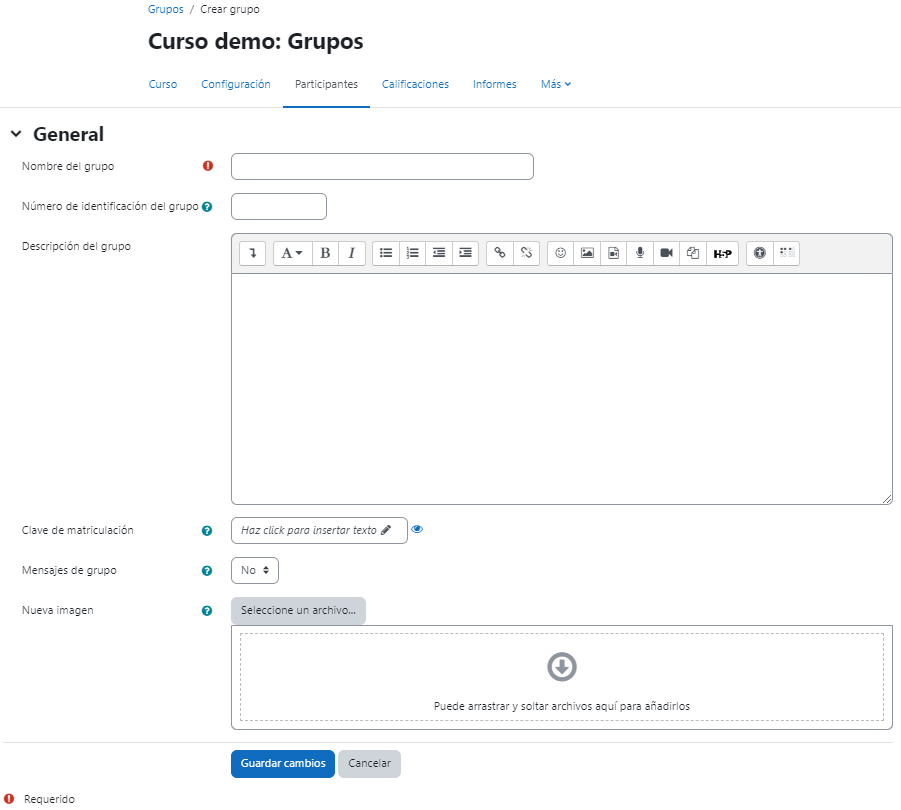Switch to the Calificaciones tab
The width and height of the screenshot is (901, 810).
click(415, 84)
